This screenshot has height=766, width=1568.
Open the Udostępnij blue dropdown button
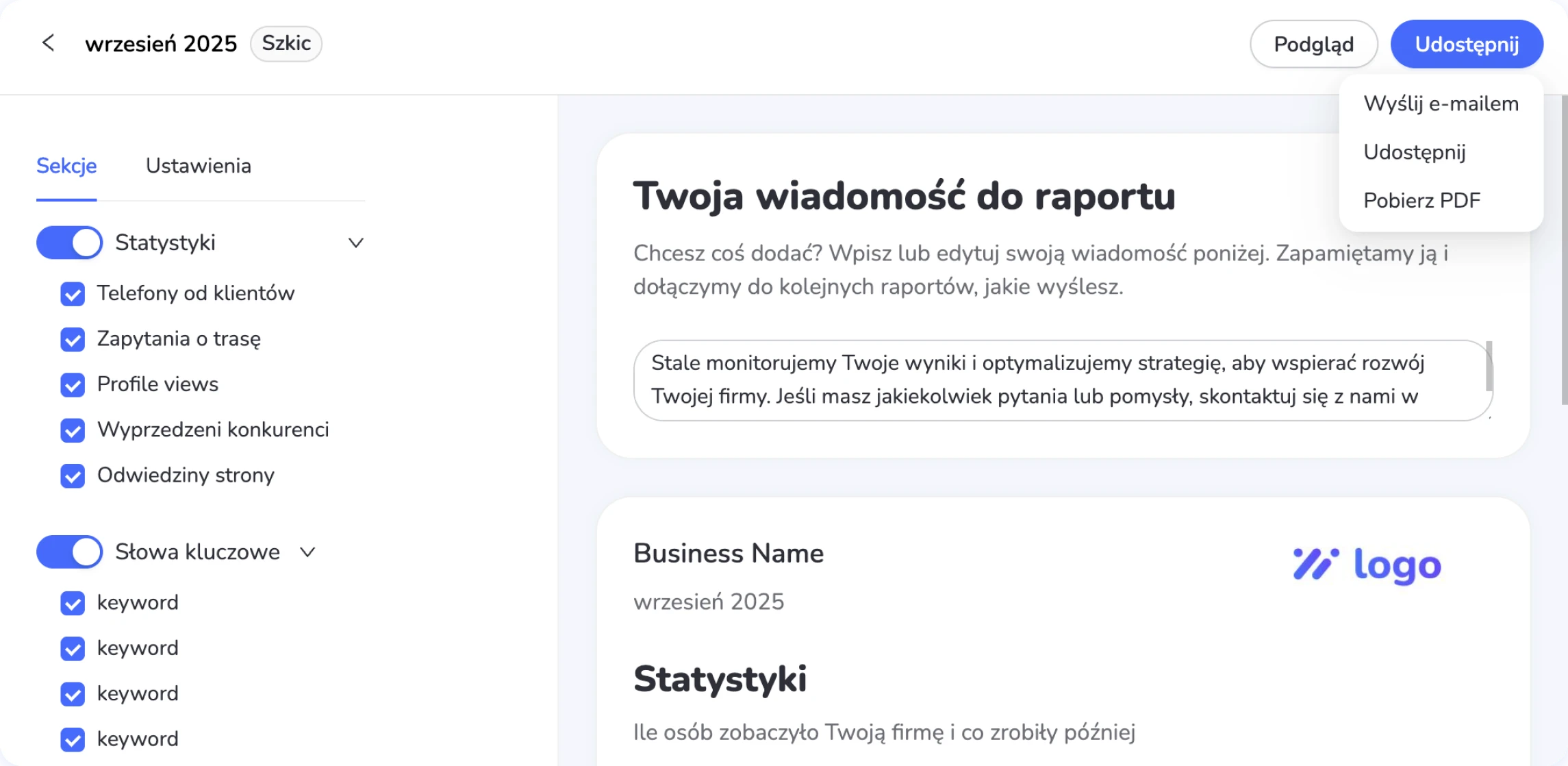(1466, 44)
